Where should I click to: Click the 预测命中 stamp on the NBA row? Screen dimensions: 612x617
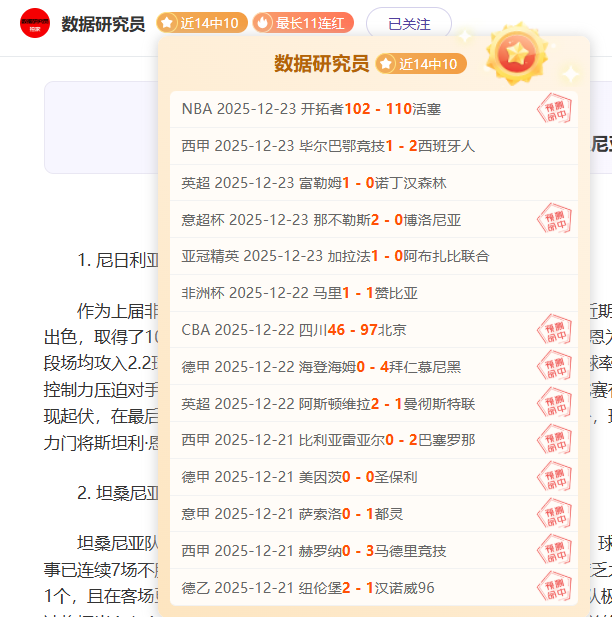(x=554, y=109)
